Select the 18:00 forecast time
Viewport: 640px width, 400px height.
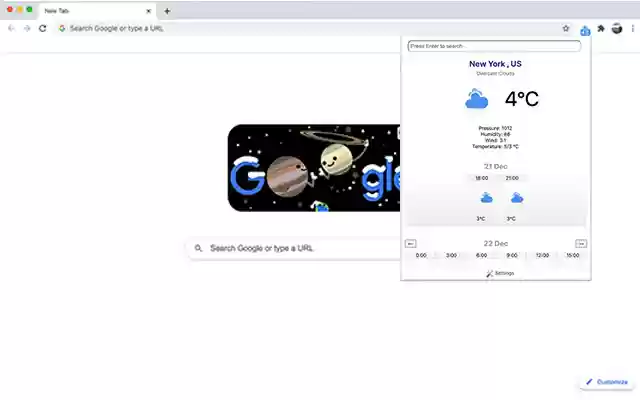click(482, 178)
